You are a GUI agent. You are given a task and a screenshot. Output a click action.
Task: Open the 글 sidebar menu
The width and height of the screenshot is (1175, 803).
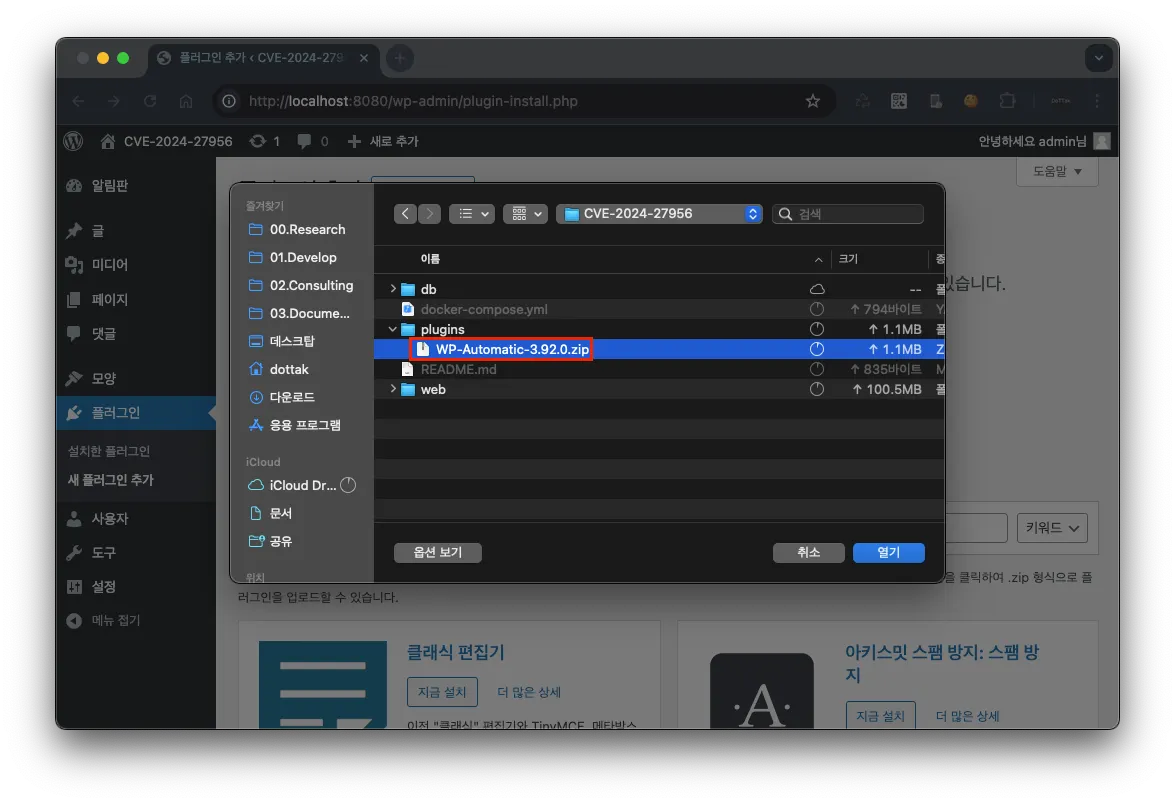point(136,231)
